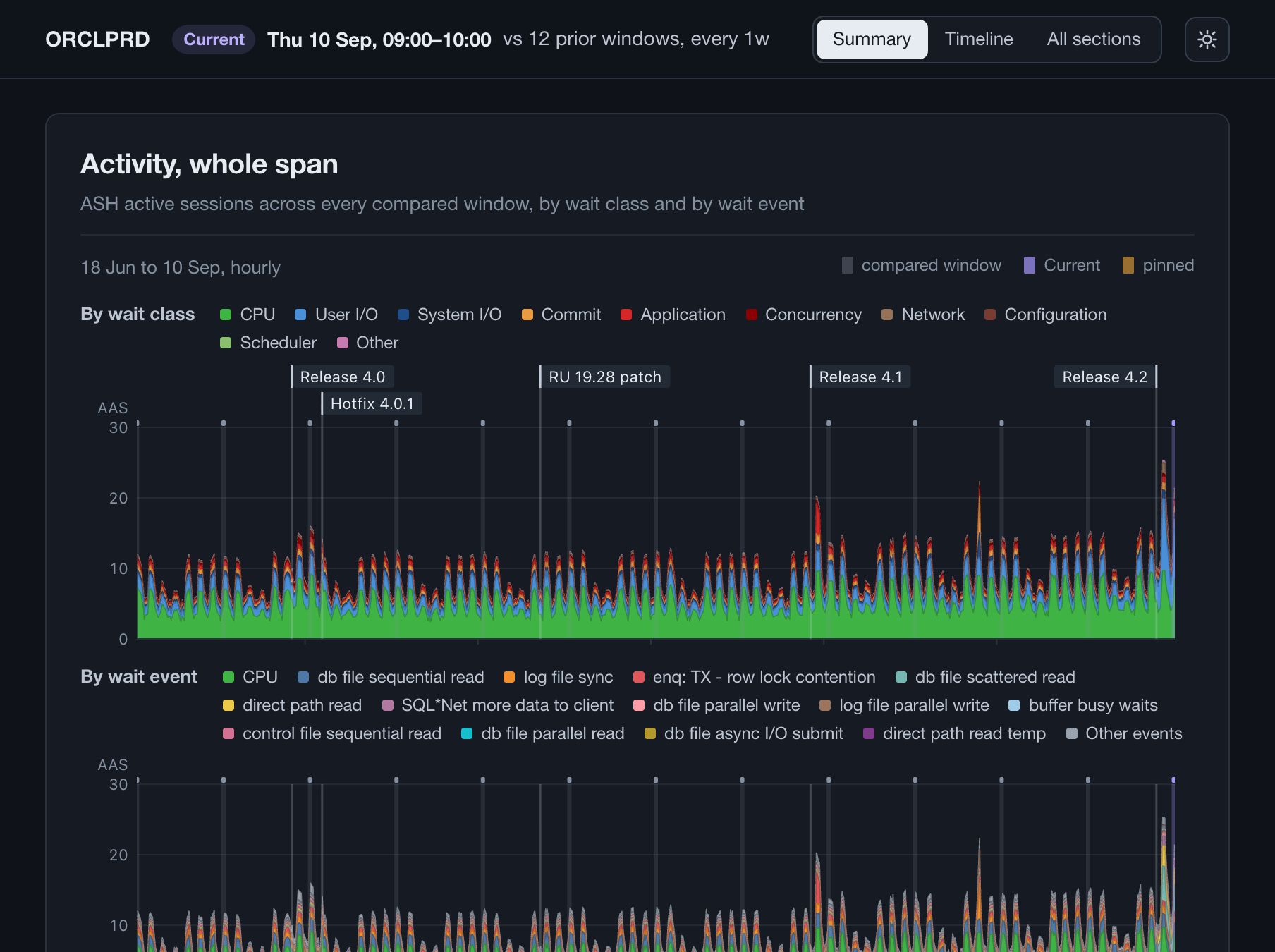This screenshot has width=1275, height=952.
Task: Toggle db file async I/O submit legend
Action: pyautogui.click(x=744, y=733)
